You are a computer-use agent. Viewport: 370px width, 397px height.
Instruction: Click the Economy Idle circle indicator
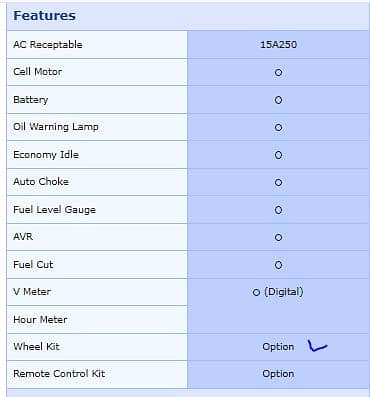click(x=278, y=155)
